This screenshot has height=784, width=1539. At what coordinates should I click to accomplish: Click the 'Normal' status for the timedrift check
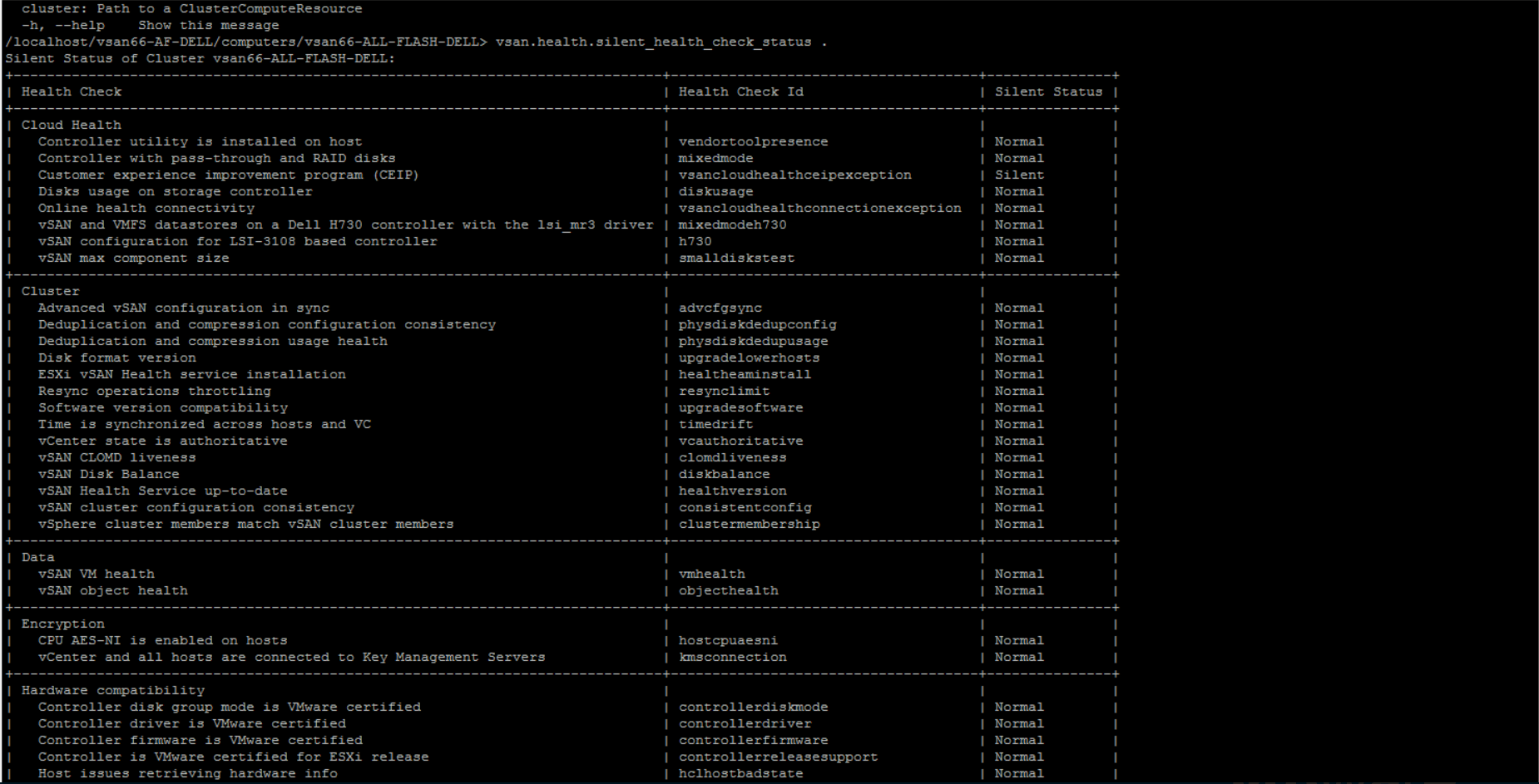tap(1019, 424)
